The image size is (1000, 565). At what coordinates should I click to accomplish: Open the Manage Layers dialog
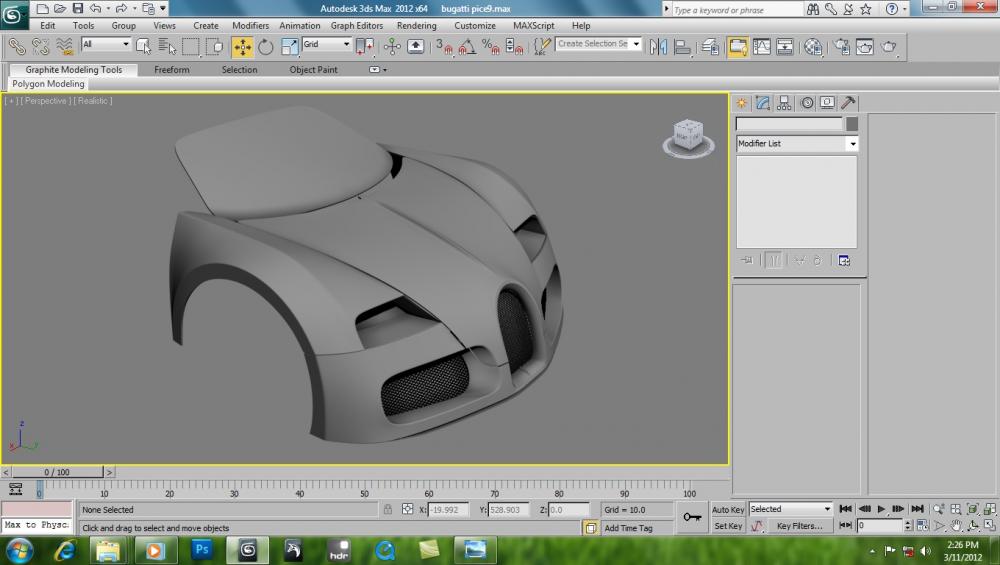[710, 47]
